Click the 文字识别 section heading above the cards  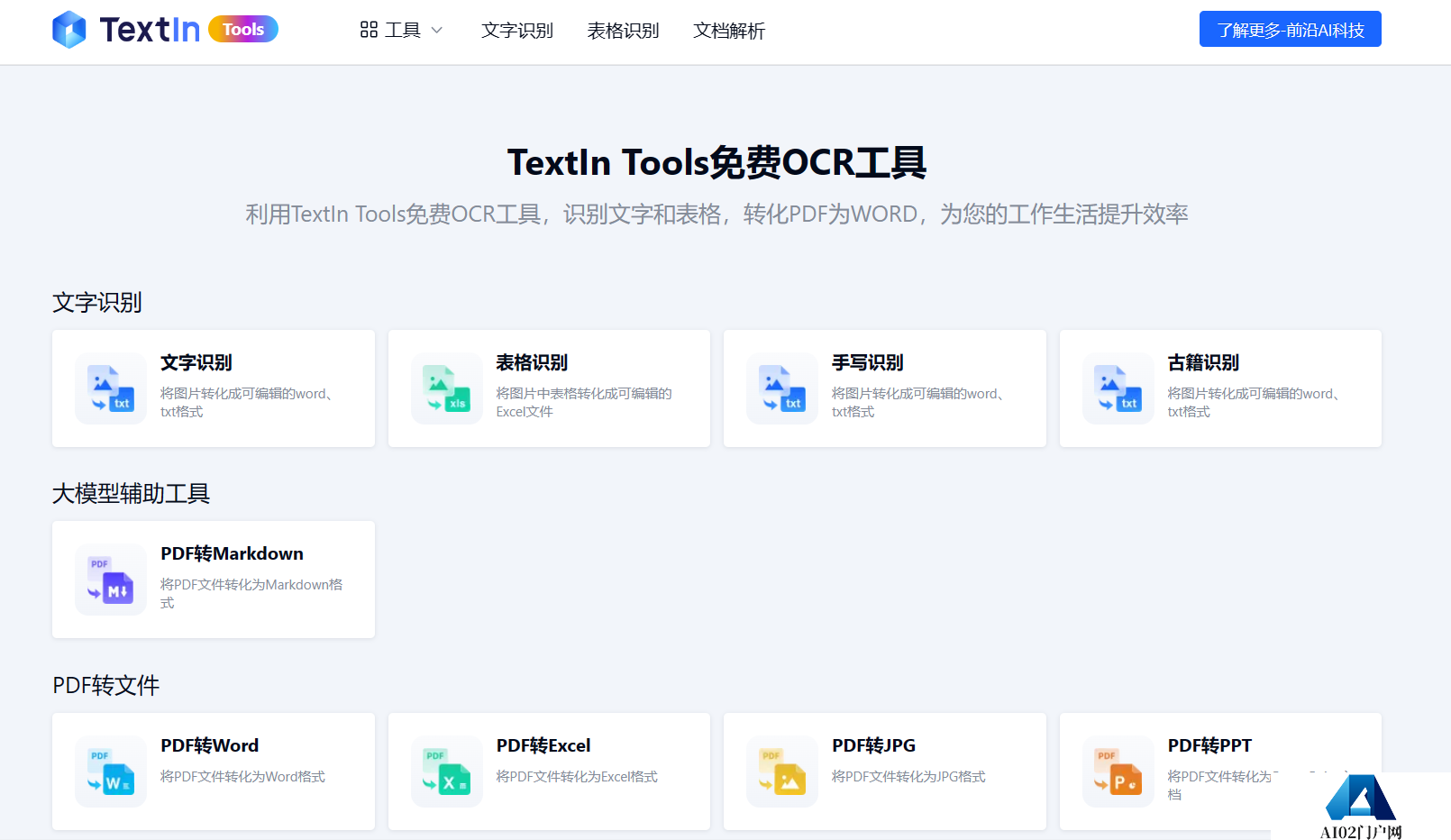coord(97,302)
